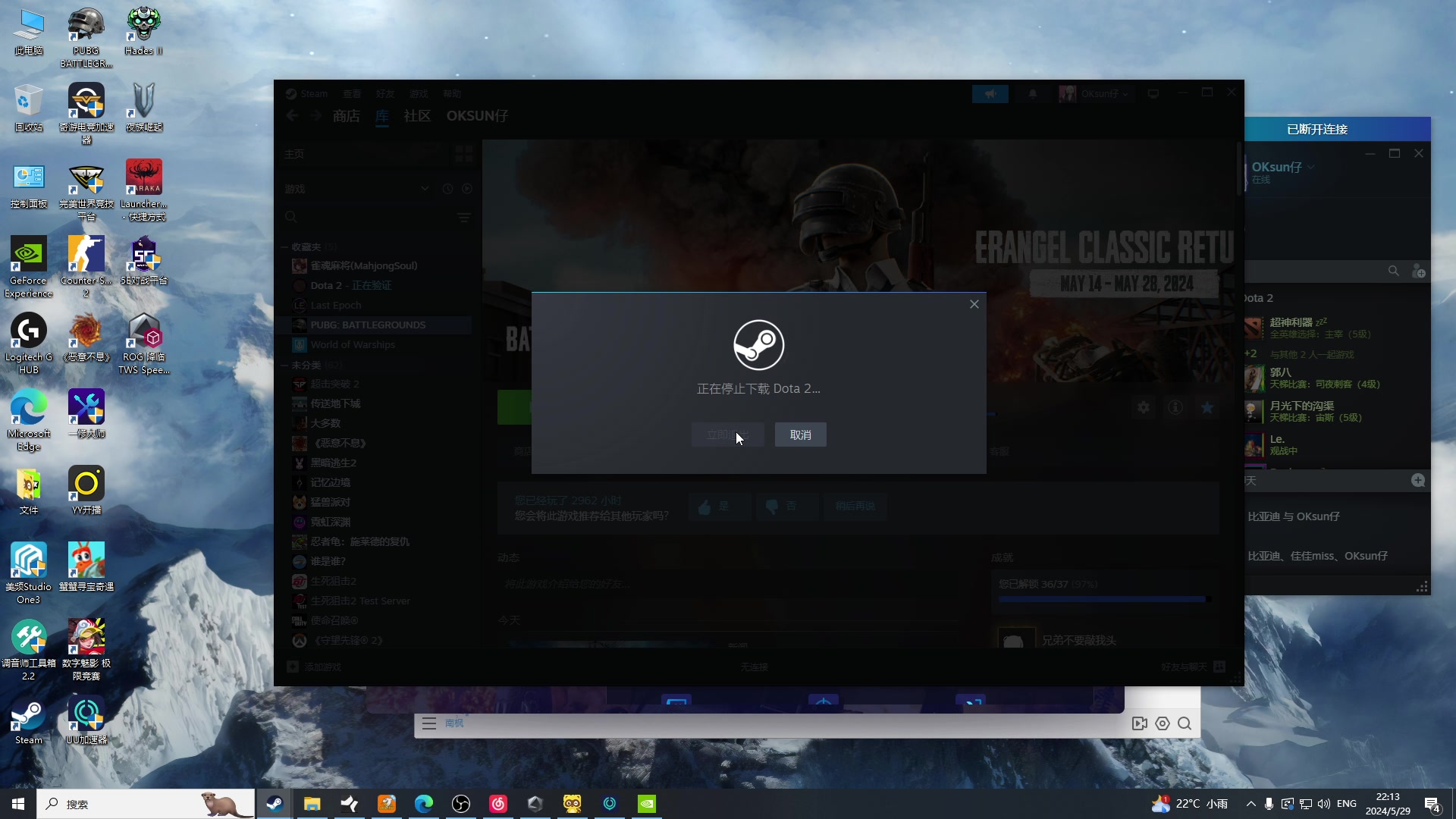Viewport: 1456px width, 819px height.
Task: Click the Steam back navigation arrow
Action: [293, 116]
